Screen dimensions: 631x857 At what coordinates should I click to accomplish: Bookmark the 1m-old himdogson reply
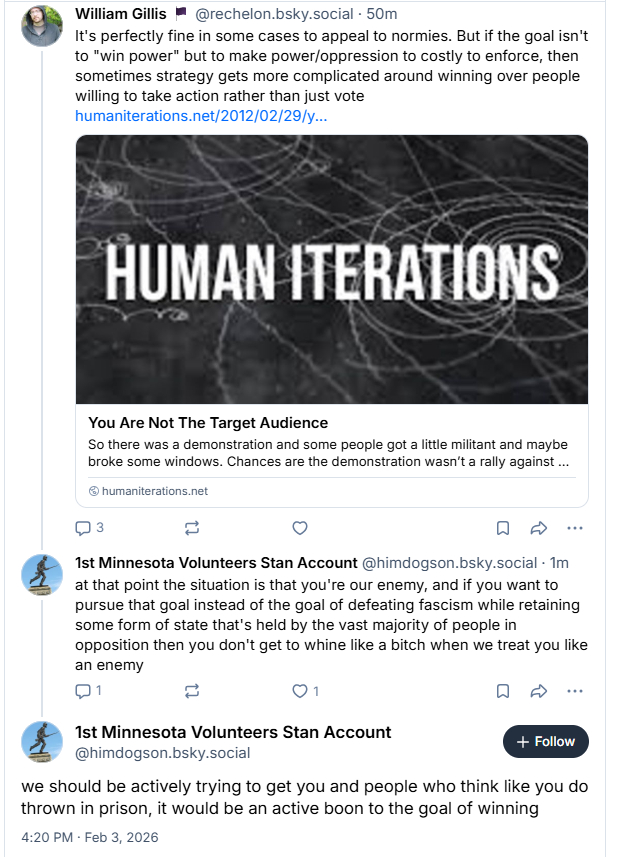coord(503,690)
